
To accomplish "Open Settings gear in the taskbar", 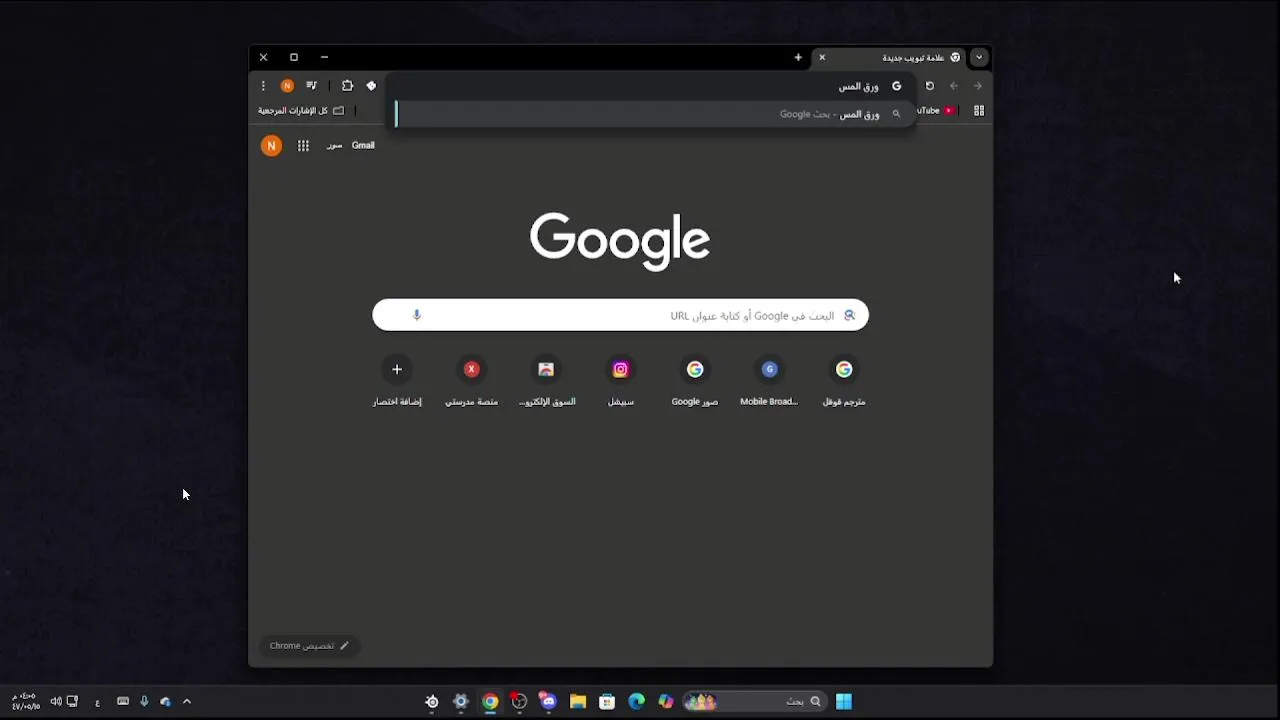I will pos(461,701).
